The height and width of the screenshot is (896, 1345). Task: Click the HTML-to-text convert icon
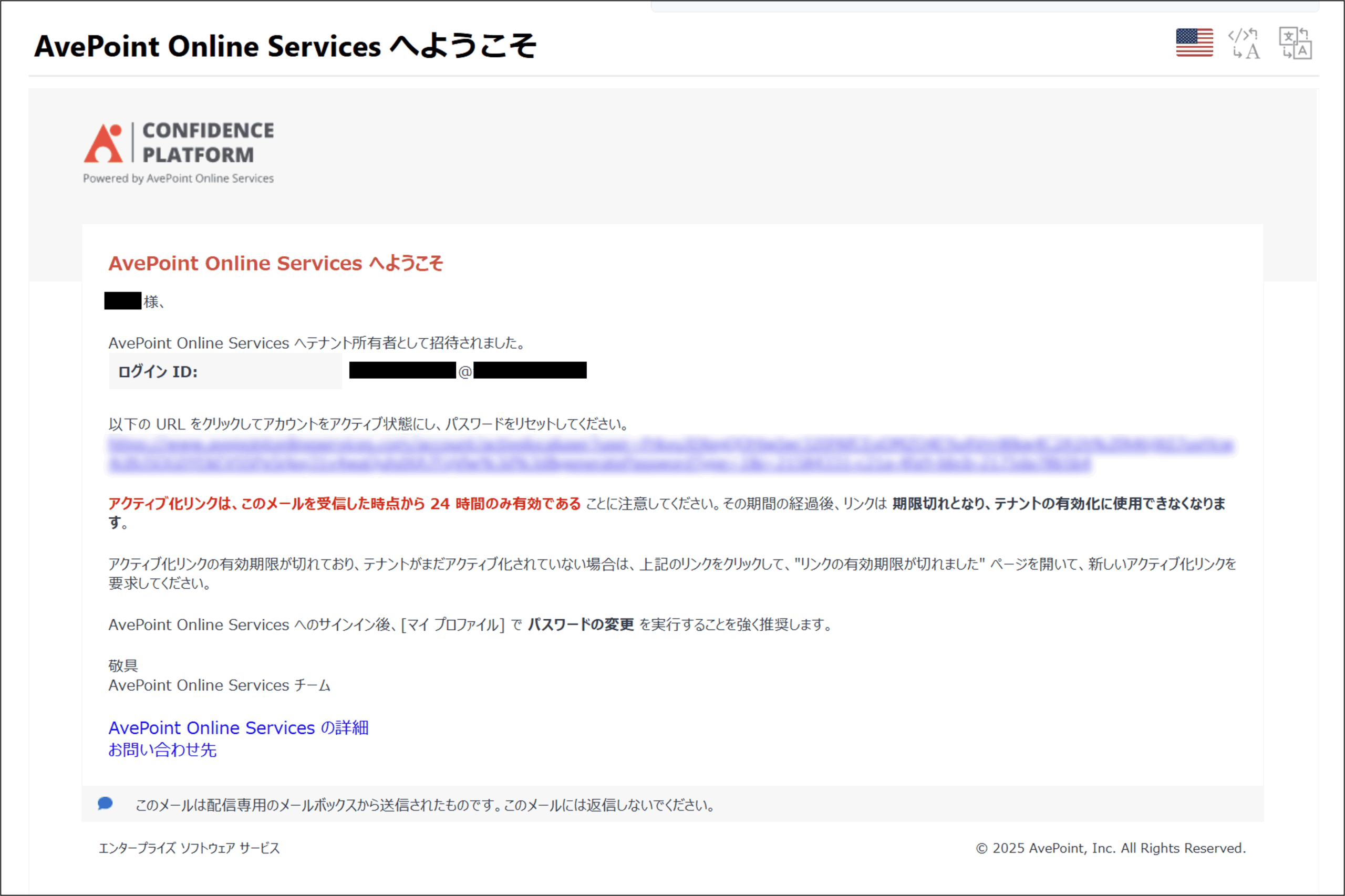(x=1245, y=43)
